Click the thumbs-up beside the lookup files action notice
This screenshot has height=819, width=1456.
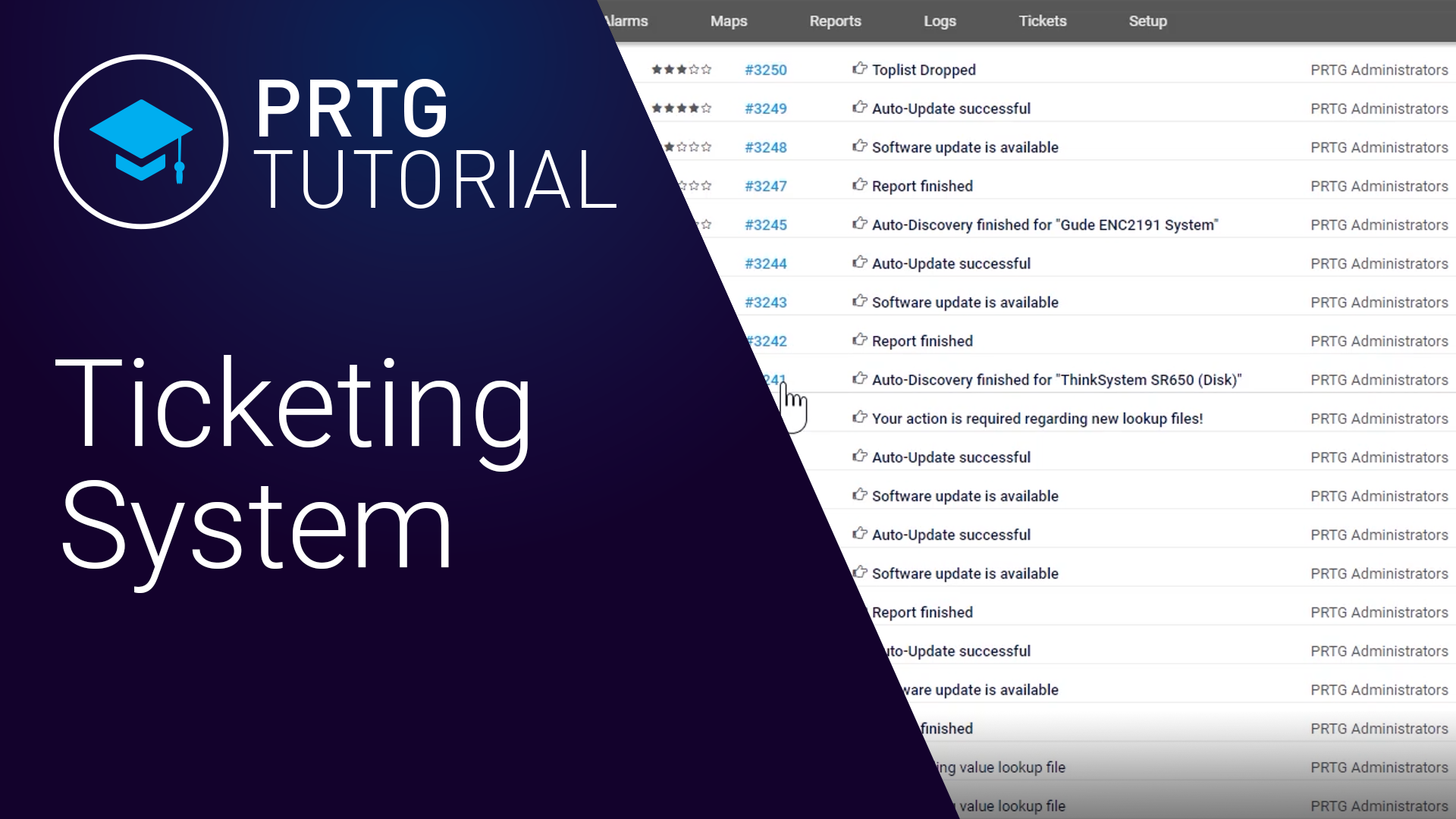(x=860, y=418)
